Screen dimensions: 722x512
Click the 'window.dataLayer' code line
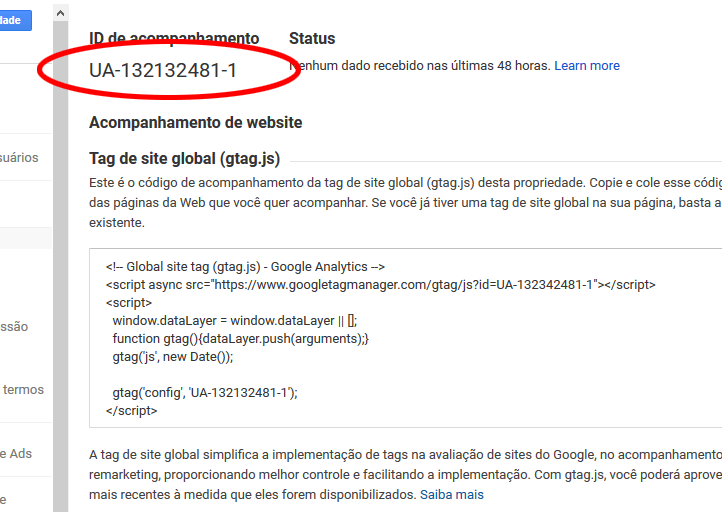[234, 320]
